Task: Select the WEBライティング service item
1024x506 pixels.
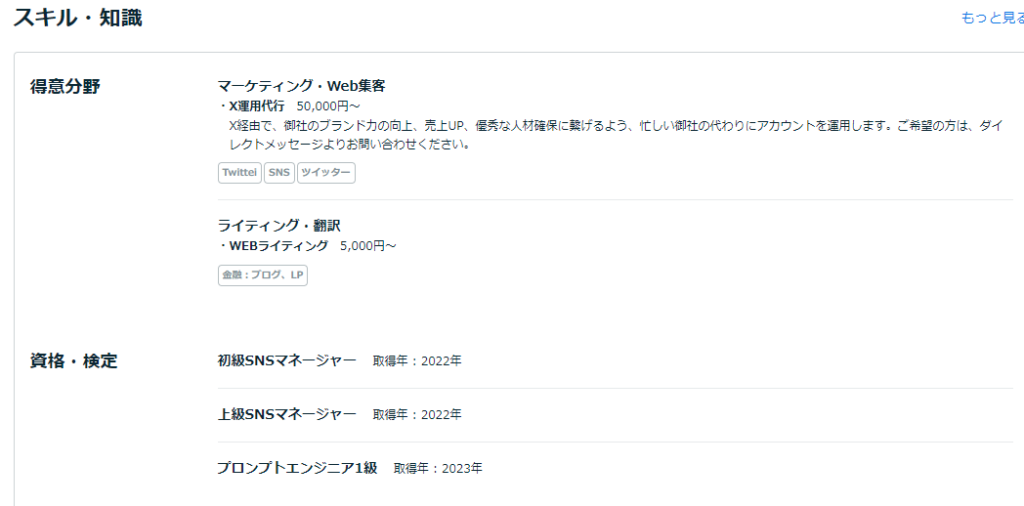Action: pos(278,245)
